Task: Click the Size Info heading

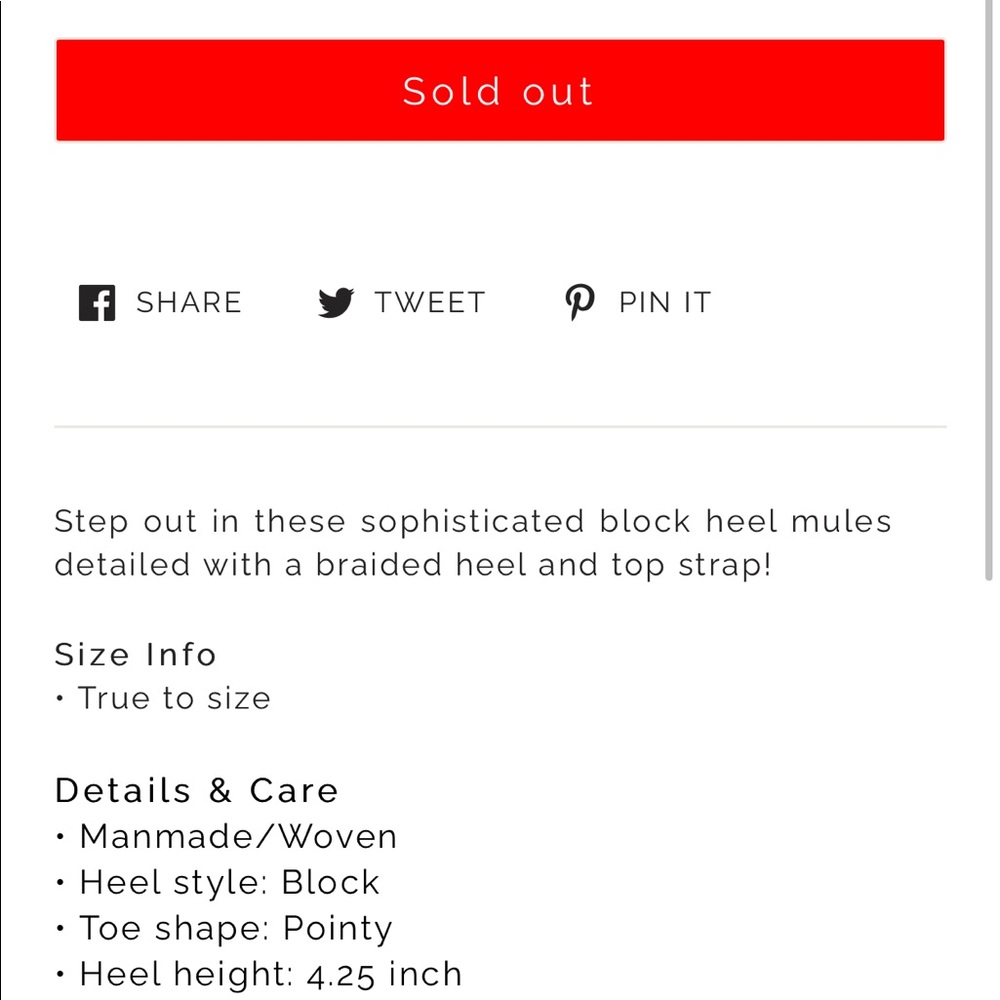Action: coord(135,654)
